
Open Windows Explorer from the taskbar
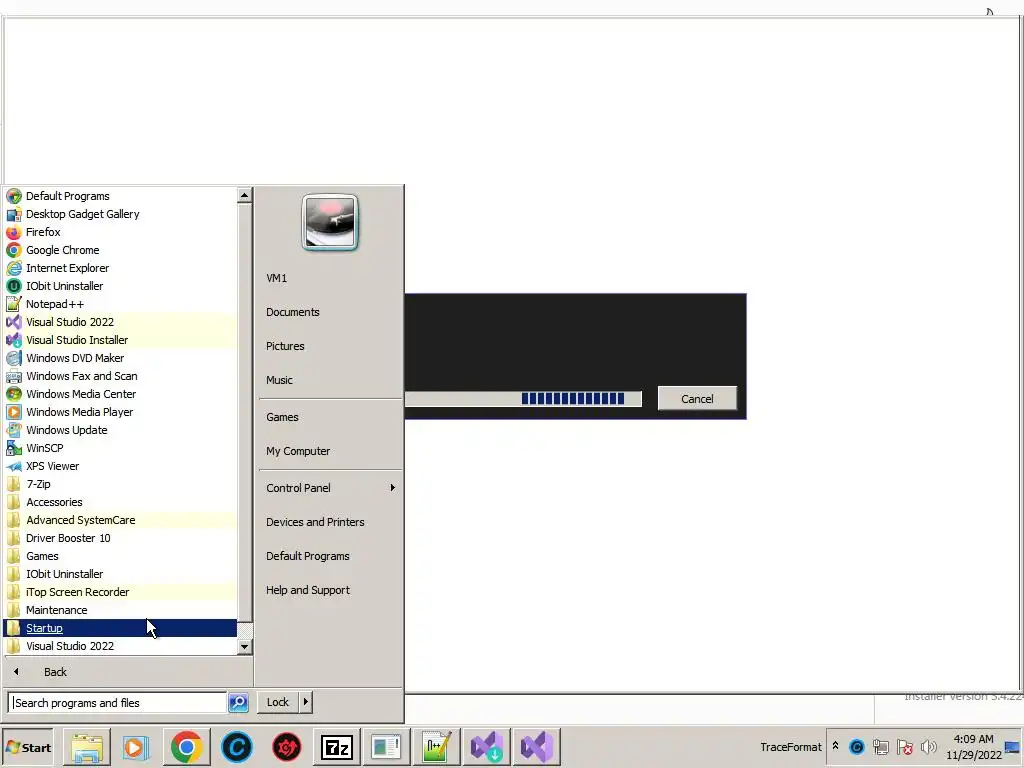coord(86,747)
